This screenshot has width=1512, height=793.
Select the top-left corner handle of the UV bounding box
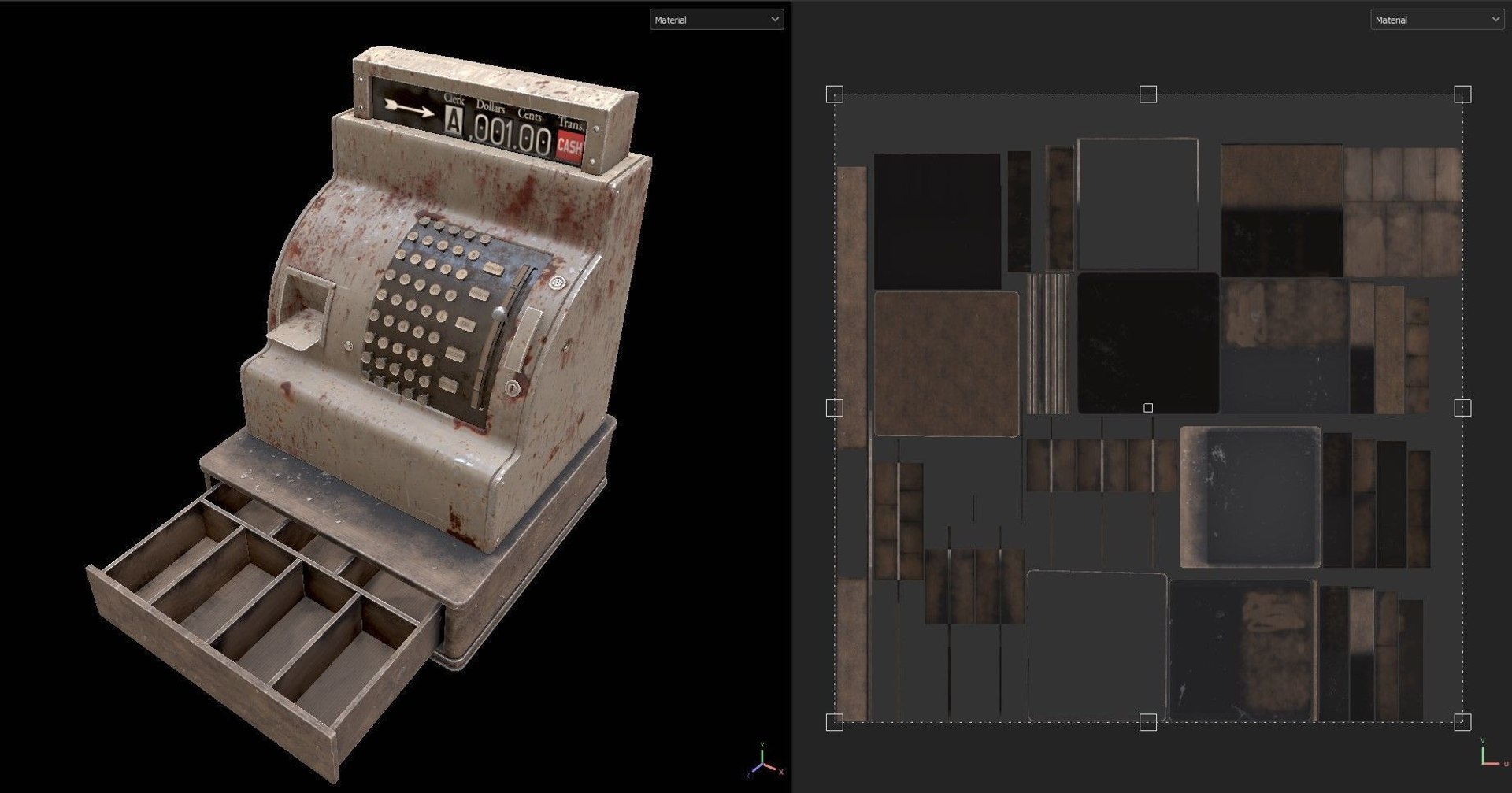[x=835, y=94]
